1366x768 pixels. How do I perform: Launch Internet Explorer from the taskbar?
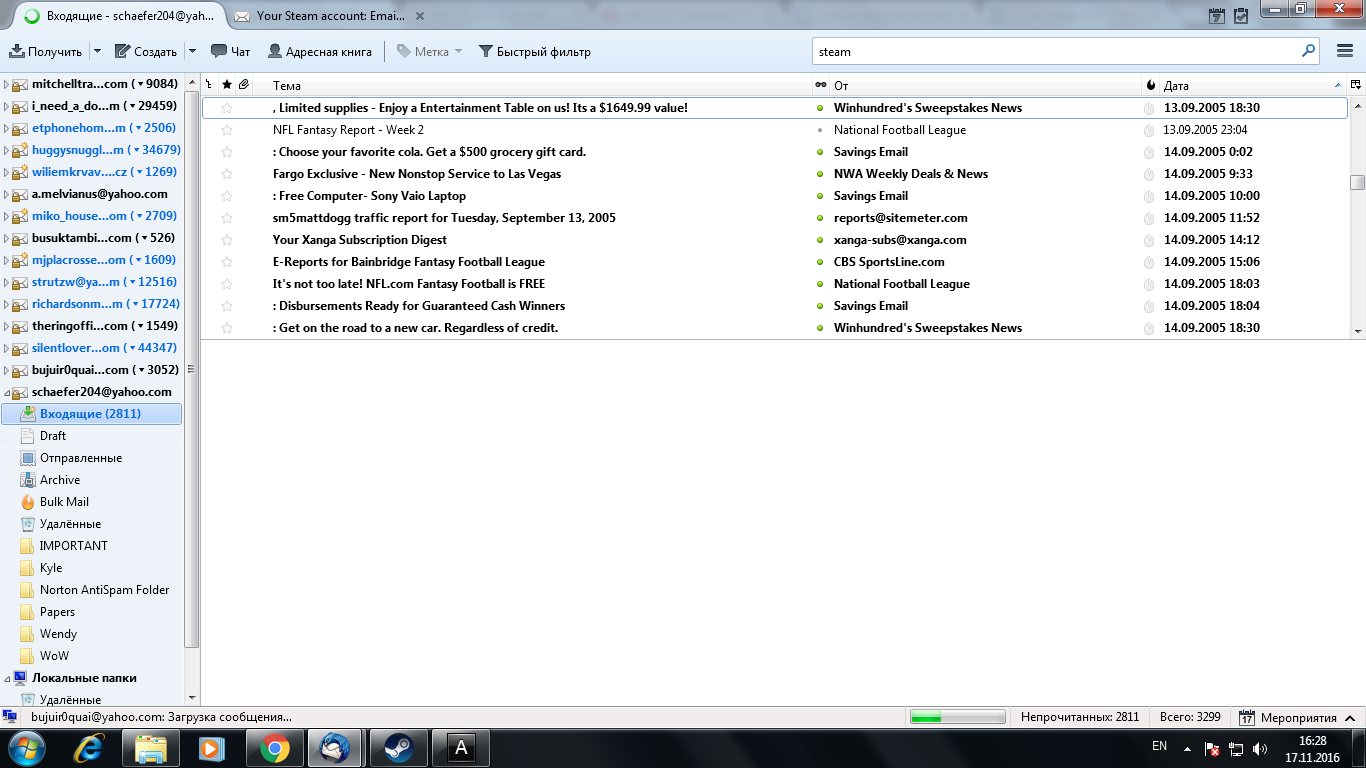click(x=89, y=747)
